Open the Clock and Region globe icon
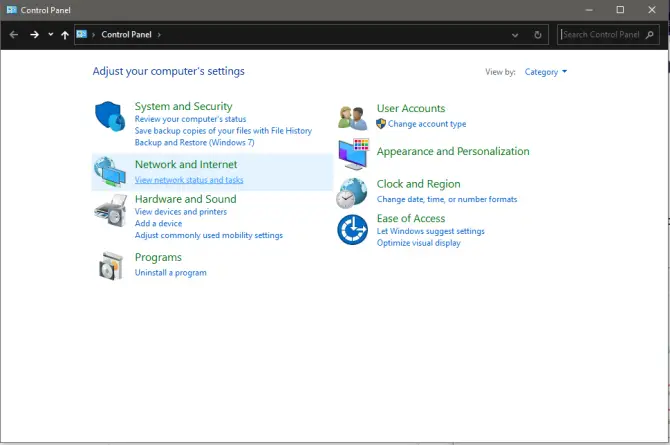670x445 pixels. point(352,193)
